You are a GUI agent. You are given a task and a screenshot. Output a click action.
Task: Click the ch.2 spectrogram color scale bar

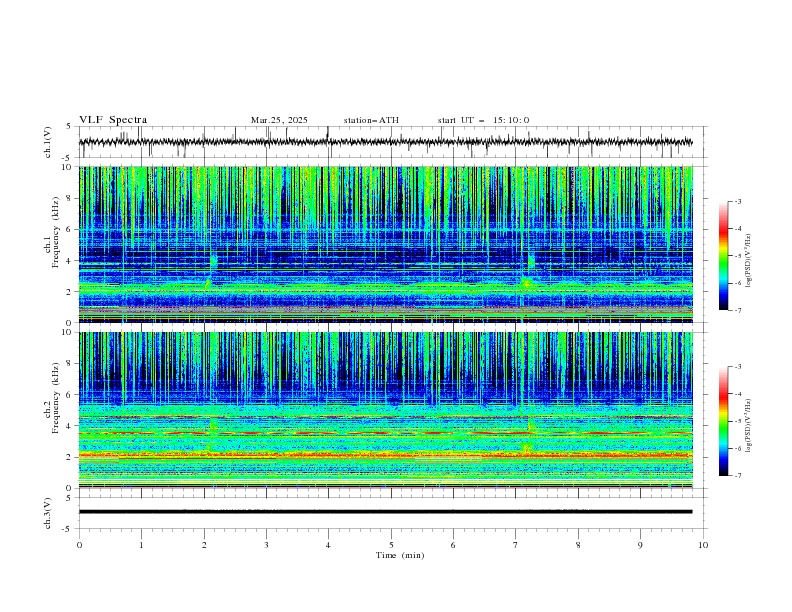tap(723, 421)
